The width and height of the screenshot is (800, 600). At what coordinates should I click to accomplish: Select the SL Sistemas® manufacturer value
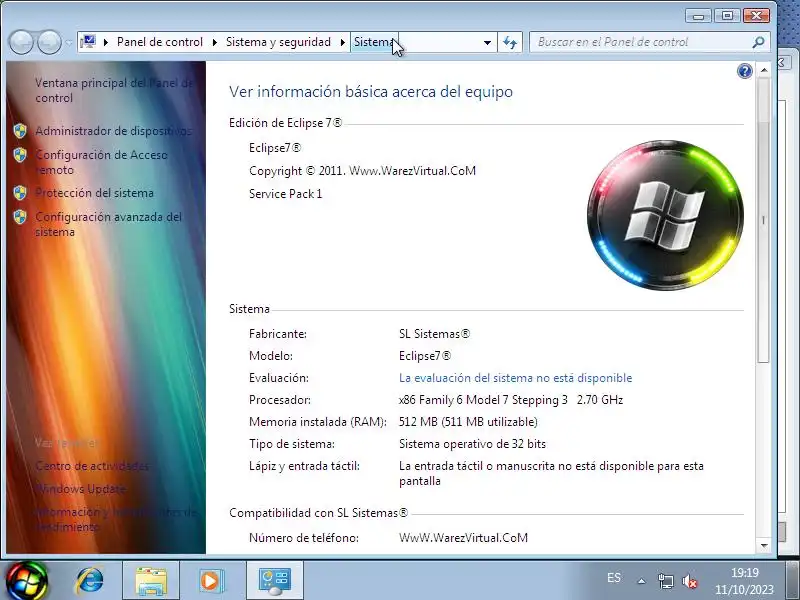[x=434, y=334]
